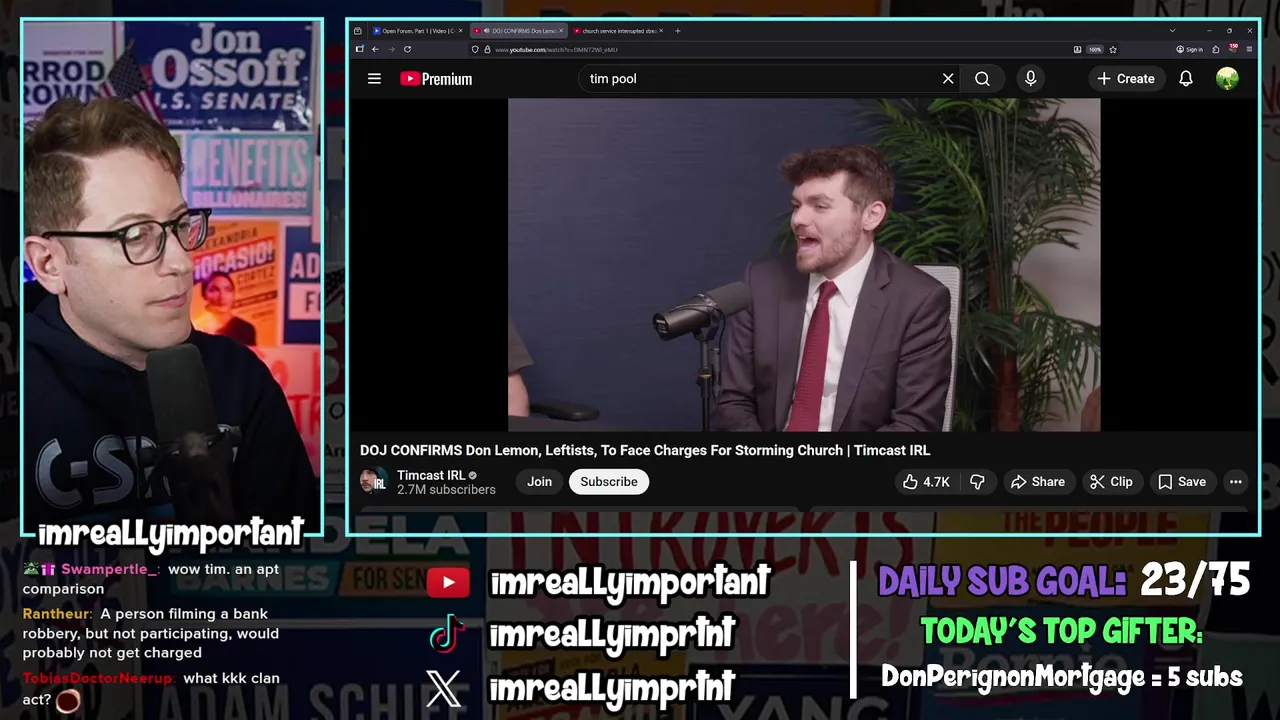Click the browser forward arrow
1280x720 pixels.
click(391, 49)
